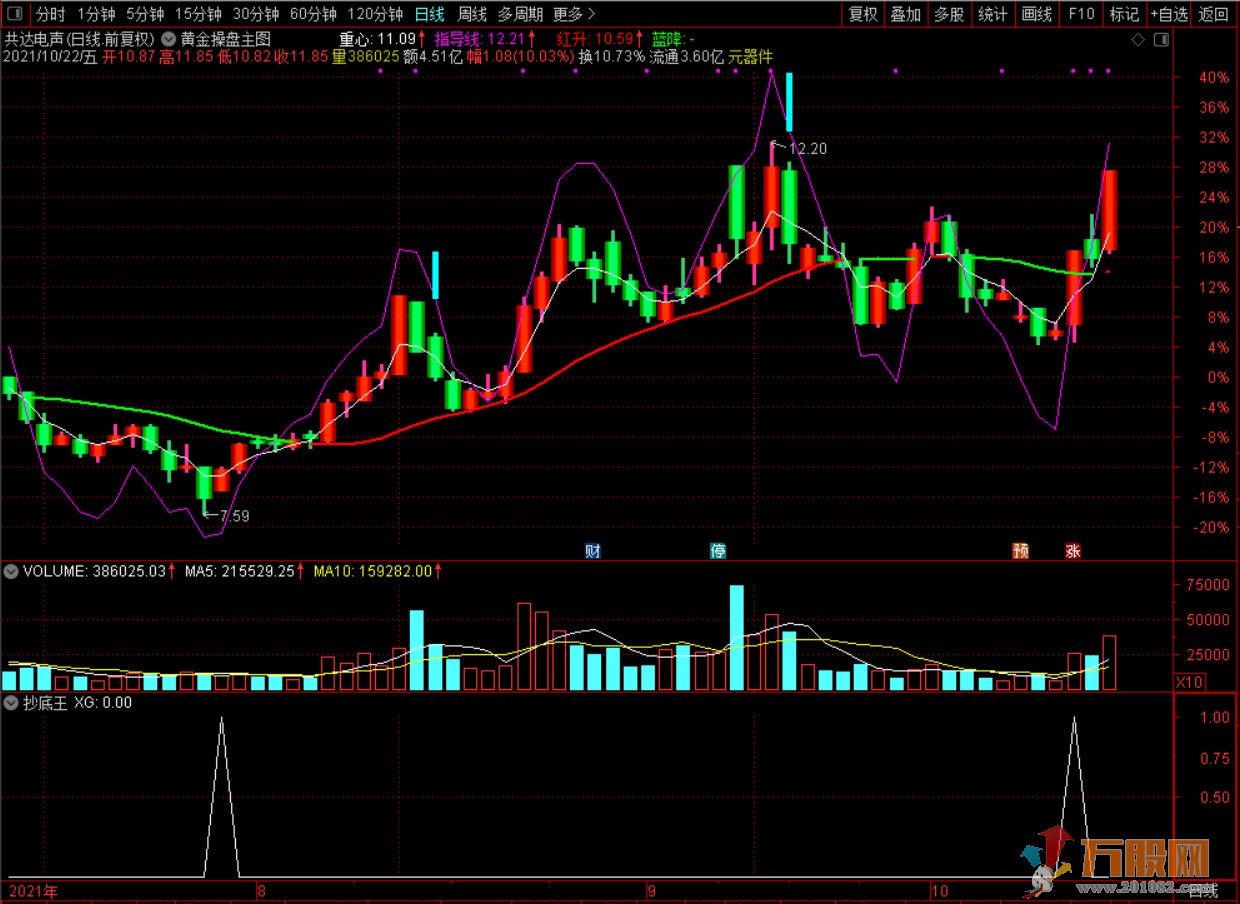This screenshot has width=1240, height=904.
Task: Click the 共达电声(日线 前复权) stock title
Action: [80, 39]
